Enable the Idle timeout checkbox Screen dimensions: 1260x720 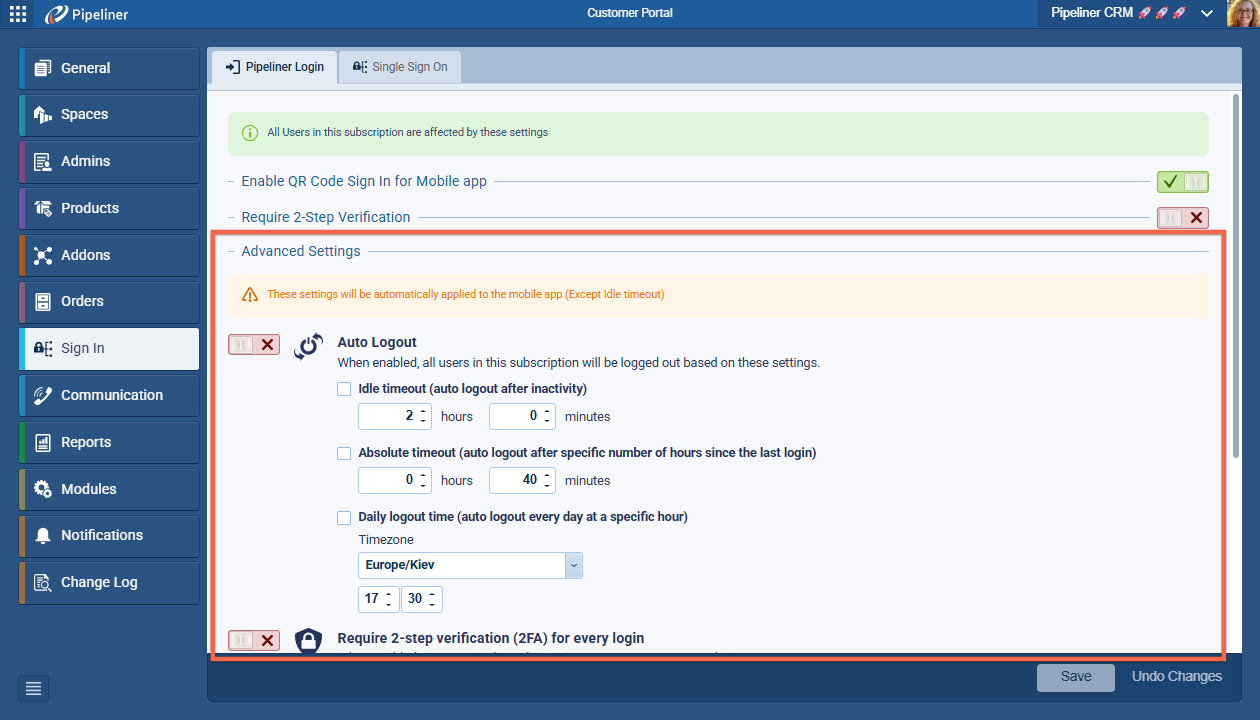click(x=344, y=388)
